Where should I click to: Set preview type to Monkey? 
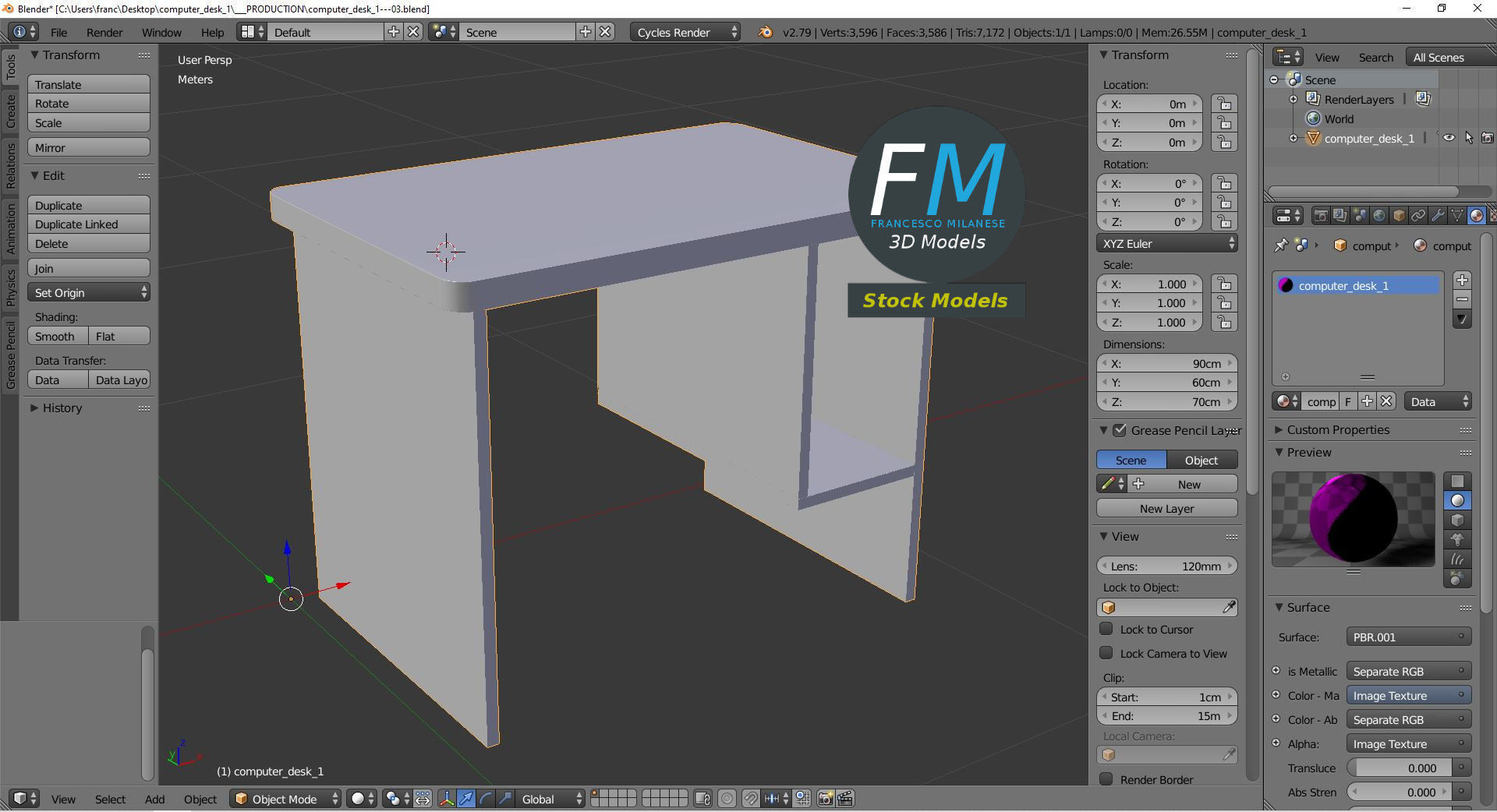[1457, 539]
